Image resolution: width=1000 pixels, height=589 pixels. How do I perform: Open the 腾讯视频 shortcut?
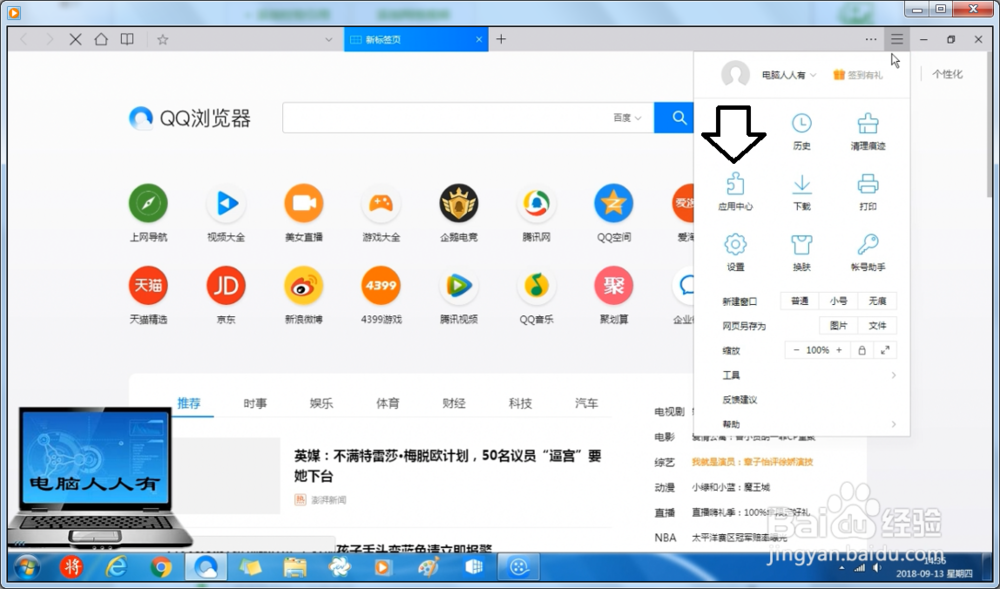[459, 295]
